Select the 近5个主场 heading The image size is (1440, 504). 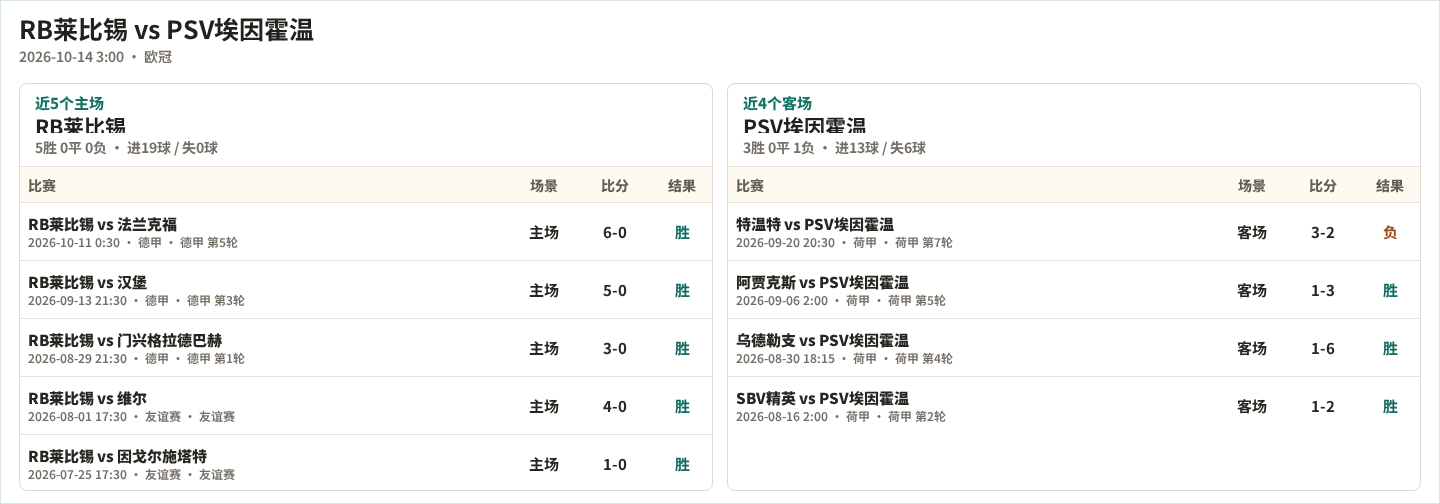pyautogui.click(x=69, y=103)
